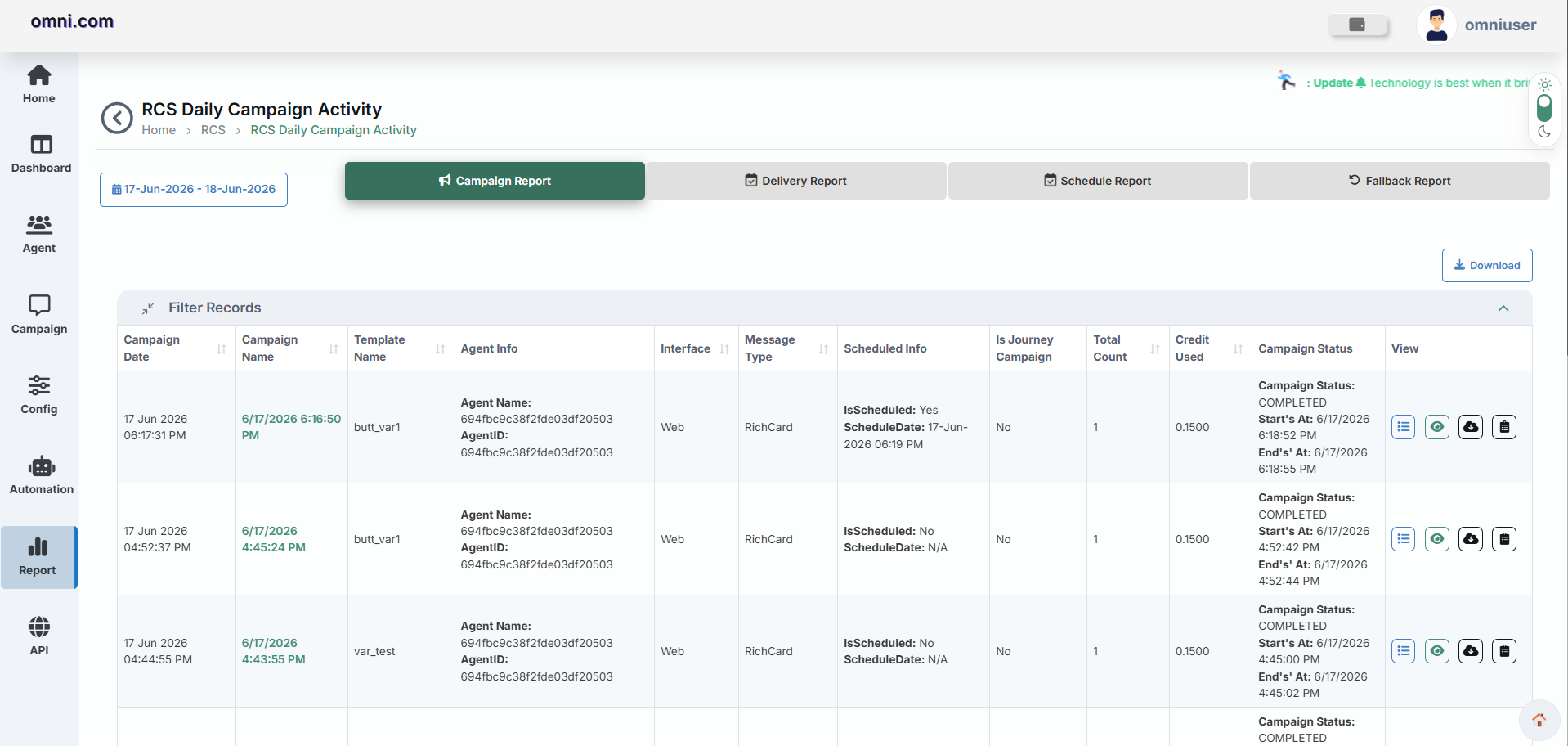Click the omni.com logo
1568x746 pixels.
72,22
